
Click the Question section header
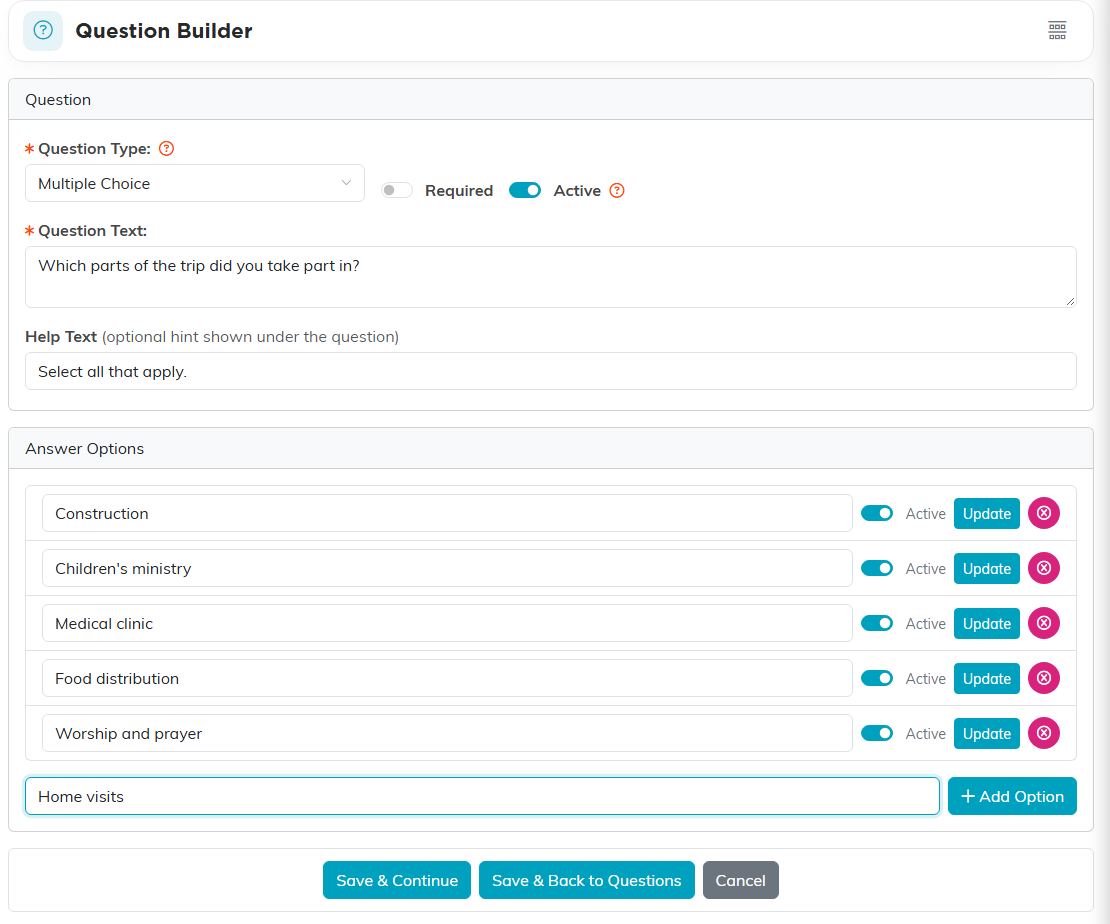point(551,99)
